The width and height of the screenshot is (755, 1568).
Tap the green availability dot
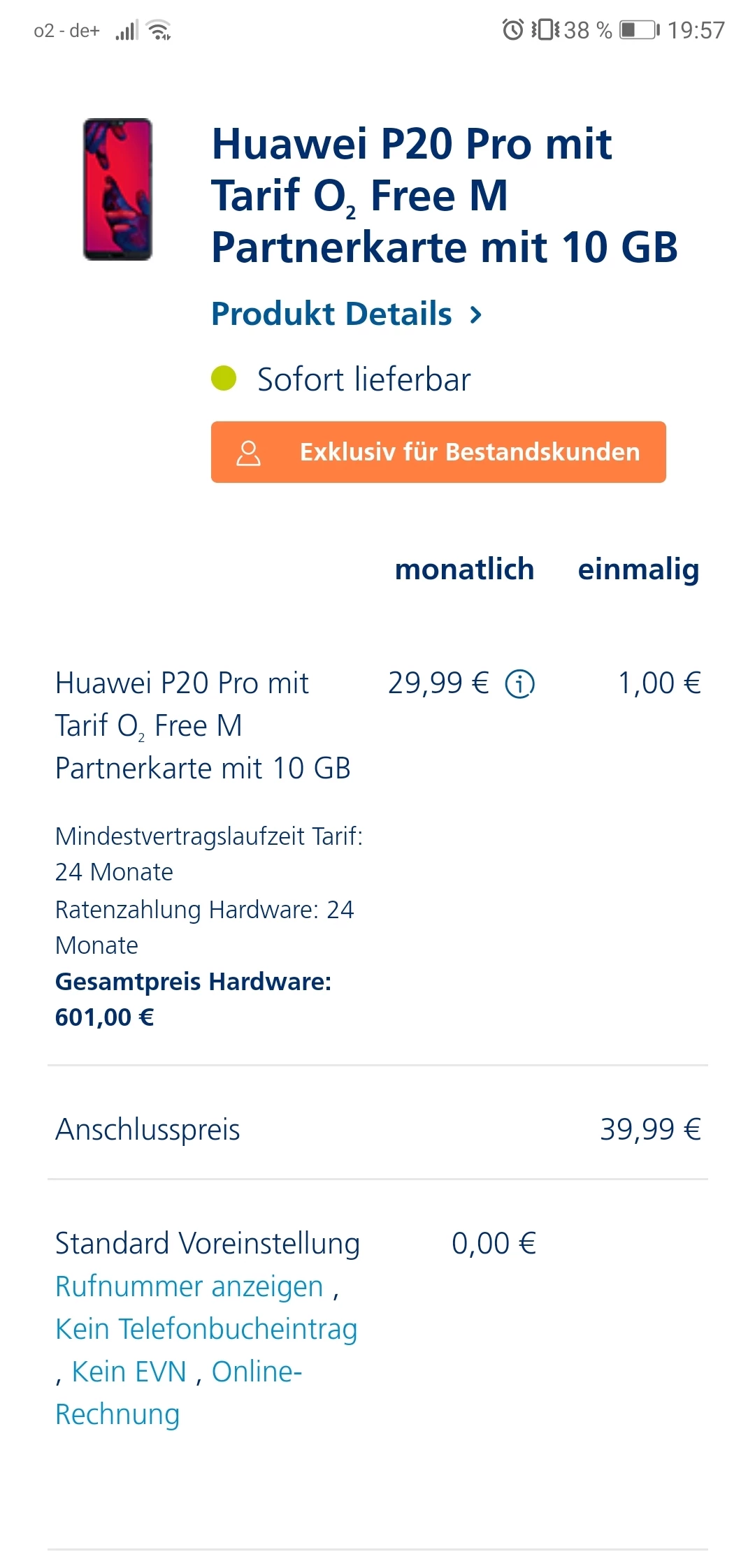224,379
